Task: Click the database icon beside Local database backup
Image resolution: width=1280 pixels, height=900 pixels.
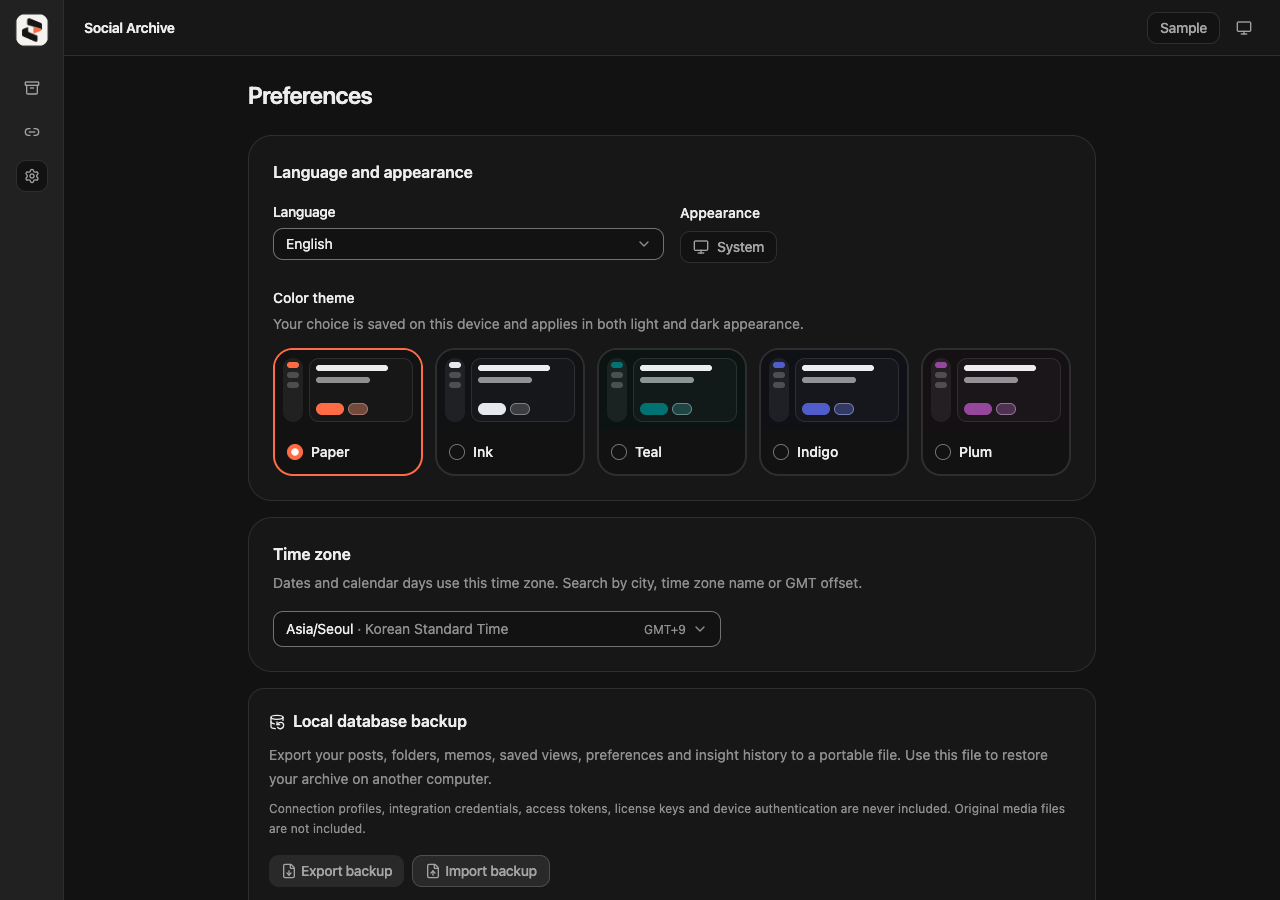Action: click(277, 722)
